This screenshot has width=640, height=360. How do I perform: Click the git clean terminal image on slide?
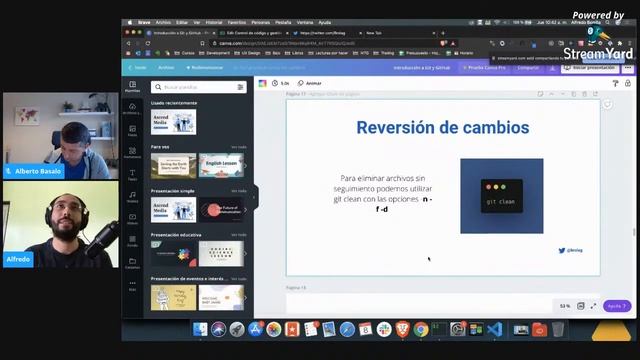502,196
